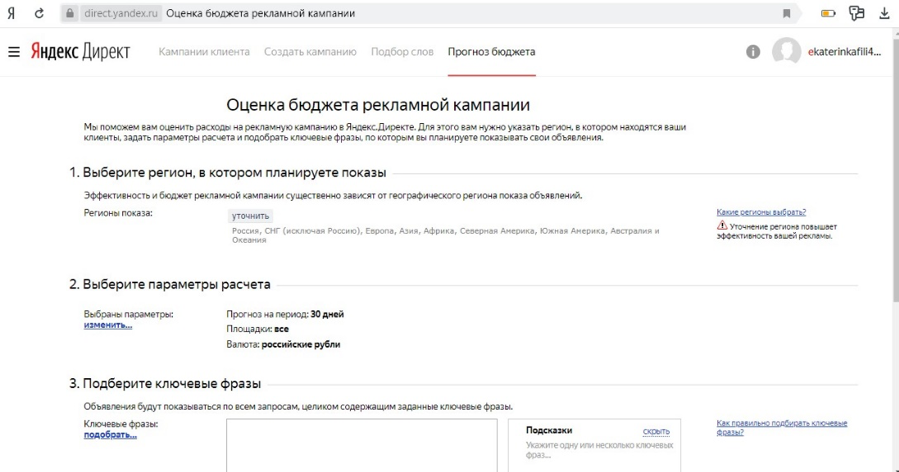Viewport: 899px width, 472px height.
Task: Click the user avatar
Action: click(x=786, y=52)
